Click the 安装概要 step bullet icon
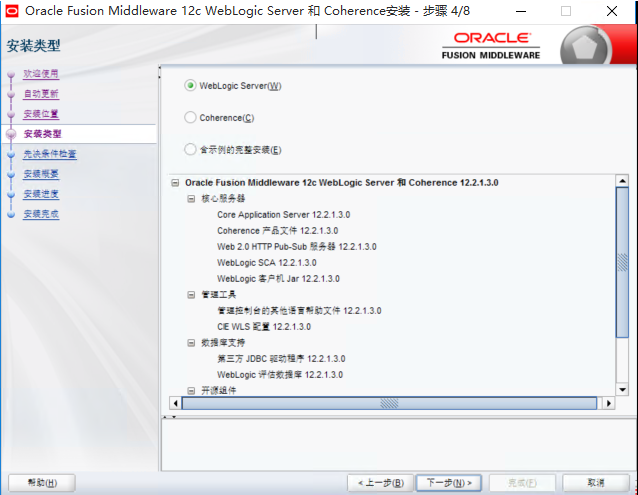 pos(11,174)
